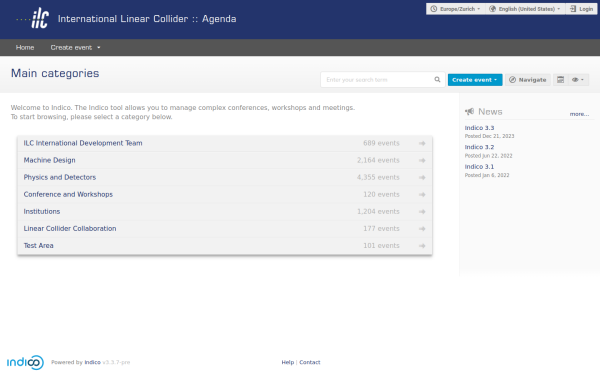Click International Linear Collider :: Agenda title
This screenshot has height=375, width=600.
147,19
